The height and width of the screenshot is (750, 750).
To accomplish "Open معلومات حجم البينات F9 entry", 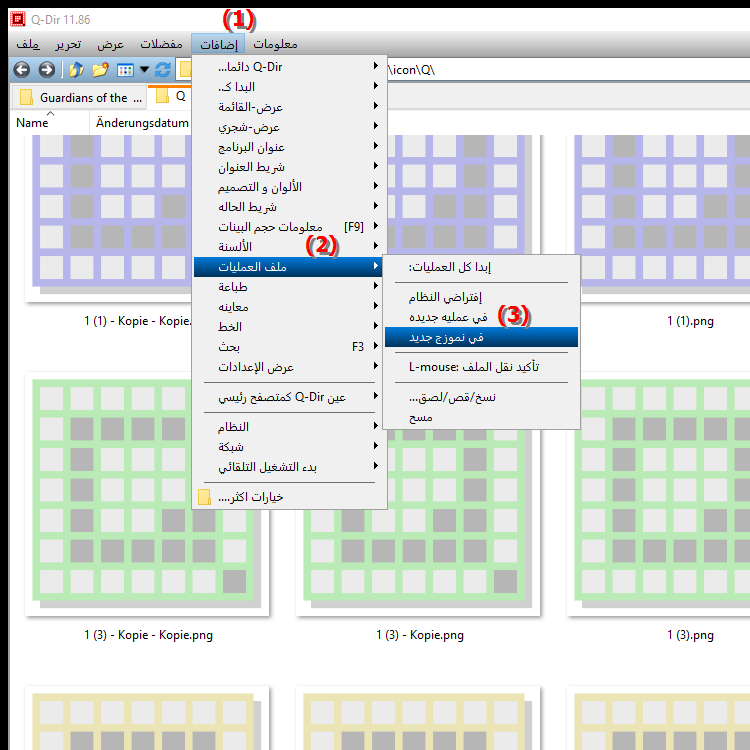I will (x=289, y=227).
